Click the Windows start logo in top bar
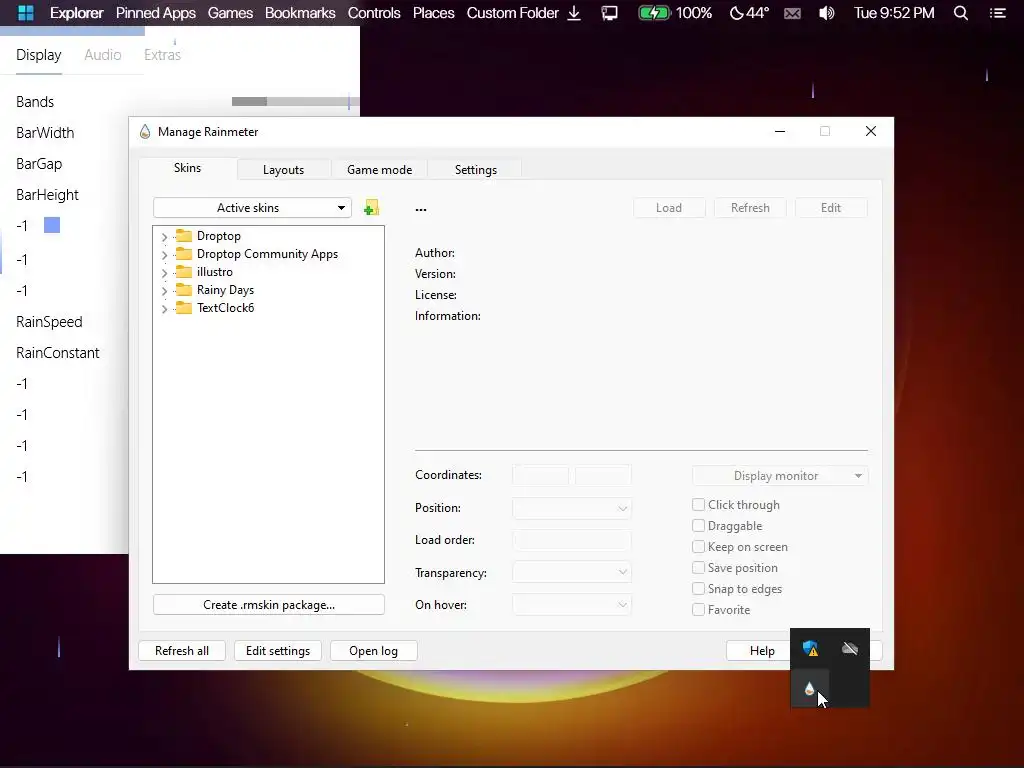Viewport: 1024px width, 768px height. 25,13
